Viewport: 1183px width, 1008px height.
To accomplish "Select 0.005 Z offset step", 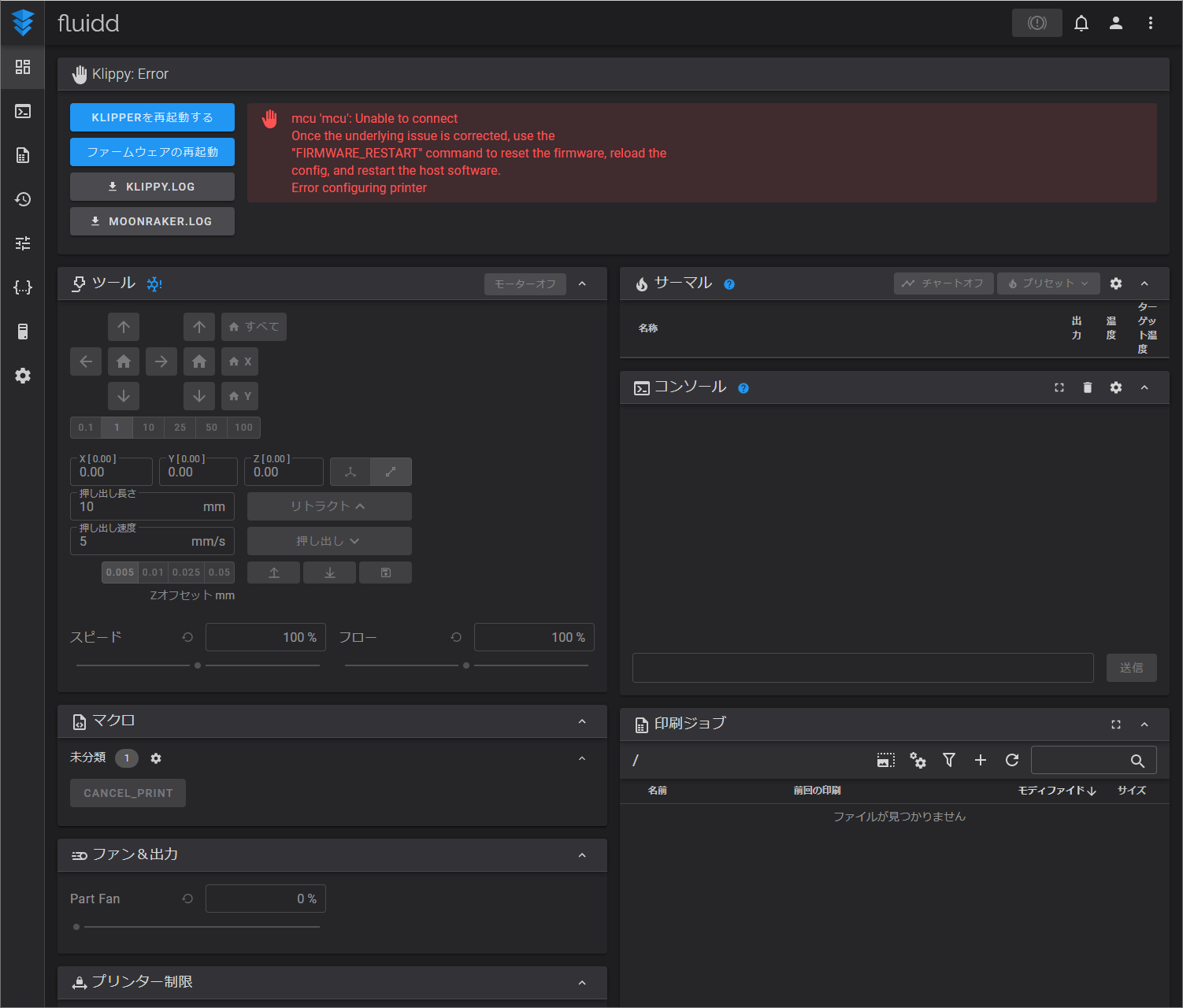I will [121, 573].
